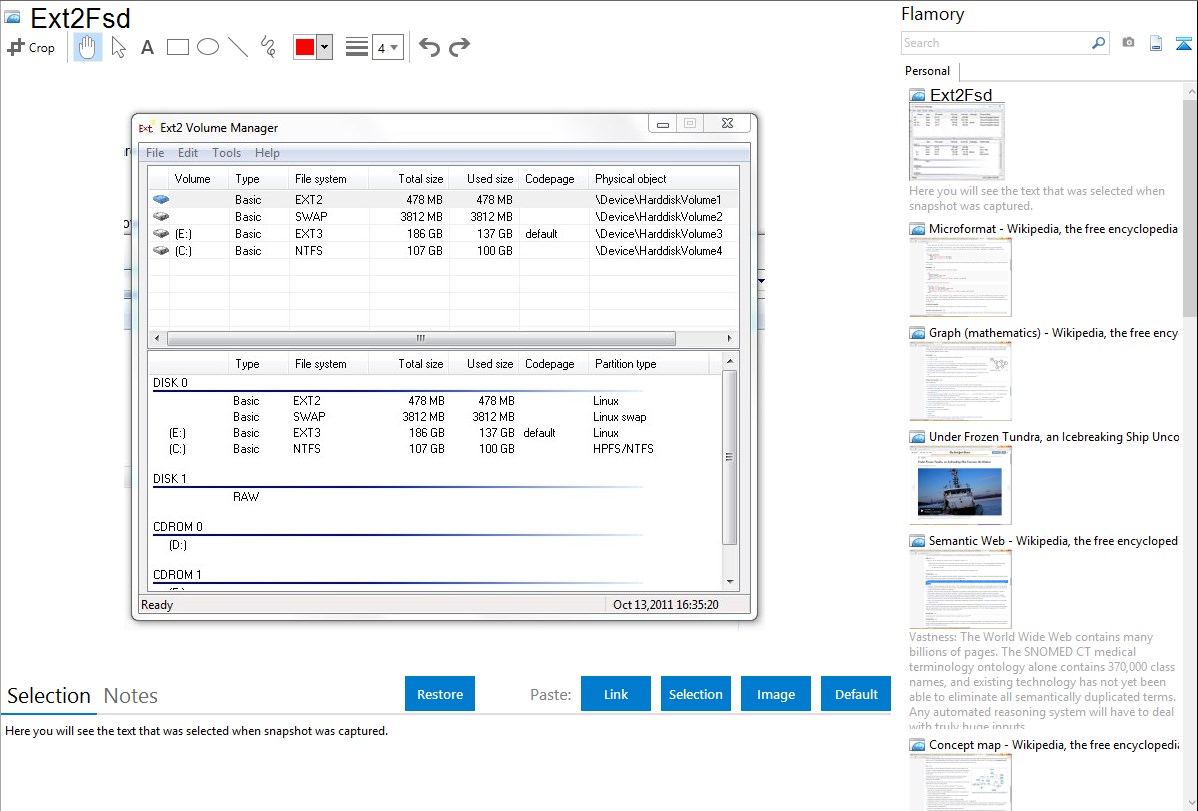1198x811 pixels.
Task: Open the Tools menu in Ext2 Volume Manager
Action: 226,153
